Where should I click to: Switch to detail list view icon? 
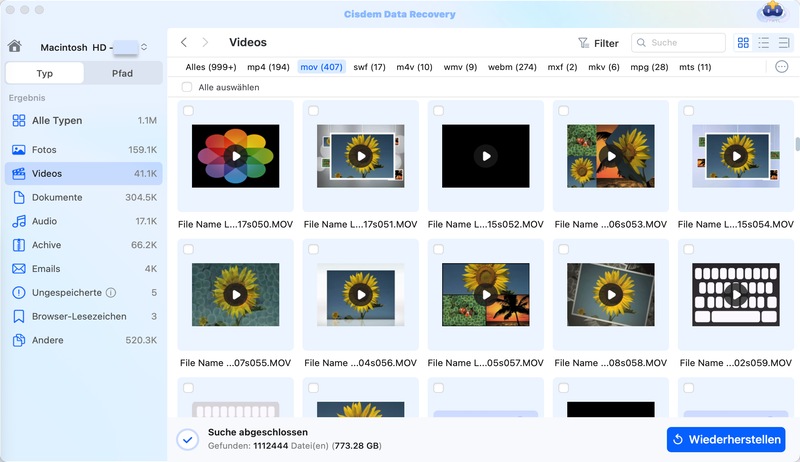tap(785, 43)
